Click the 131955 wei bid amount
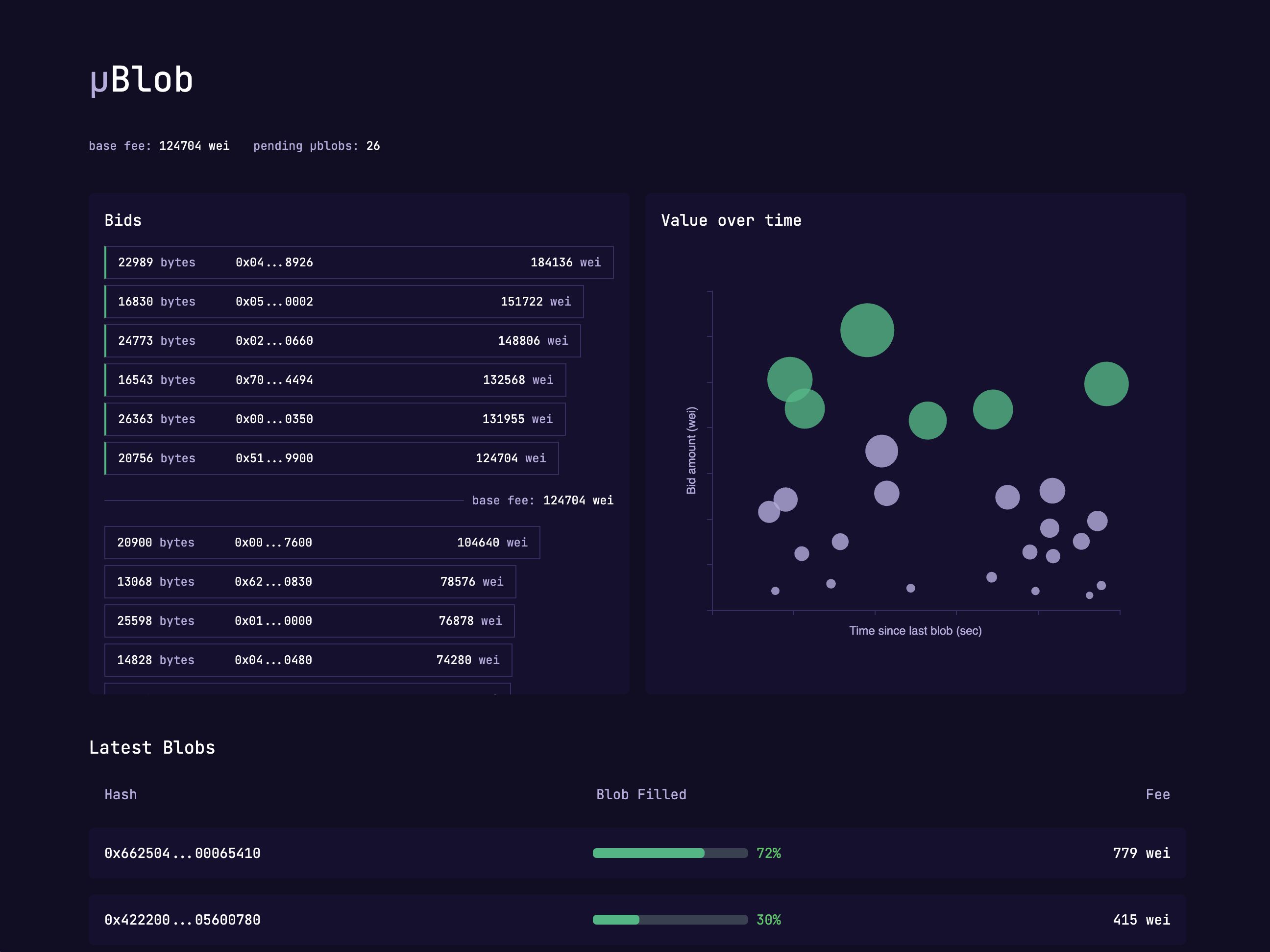 (517, 419)
